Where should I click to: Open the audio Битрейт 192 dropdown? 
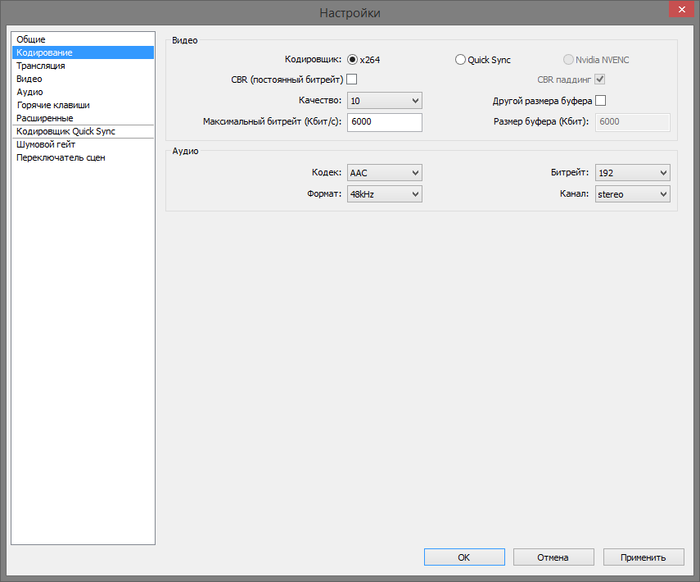(x=632, y=173)
